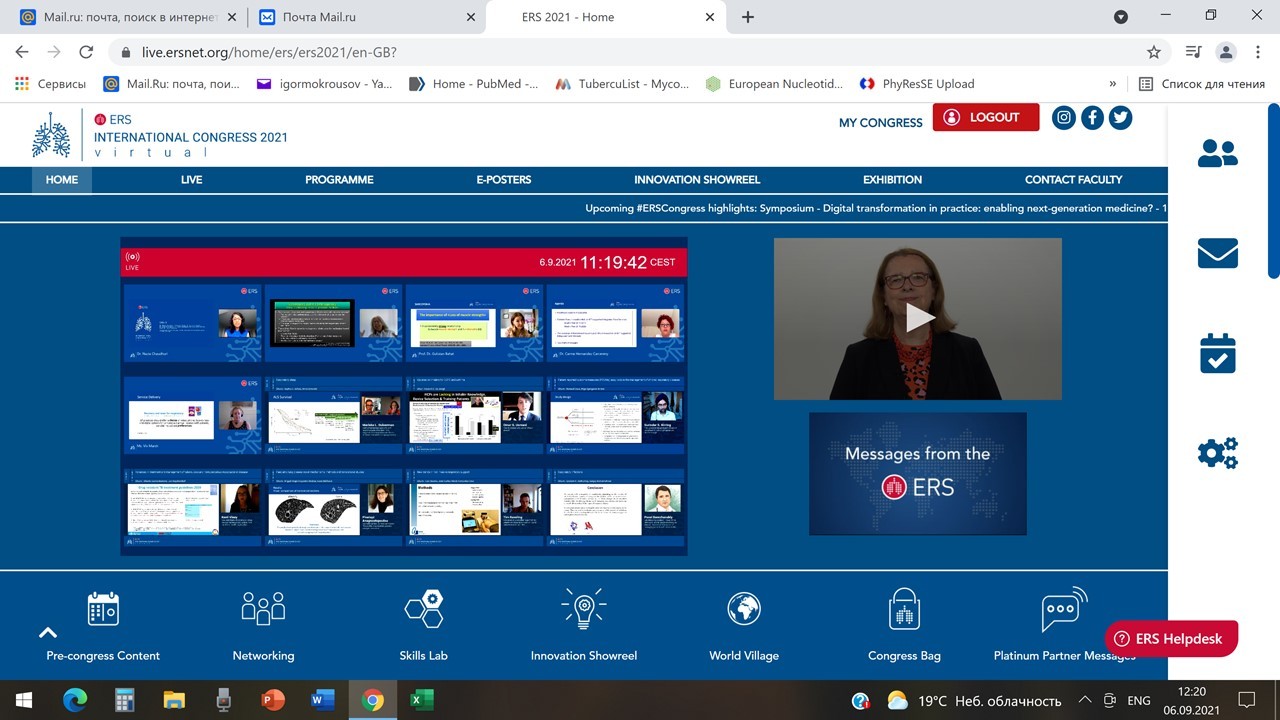The image size is (1280, 720).
Task: Bookmark this page with the star icon
Action: [x=1154, y=52]
